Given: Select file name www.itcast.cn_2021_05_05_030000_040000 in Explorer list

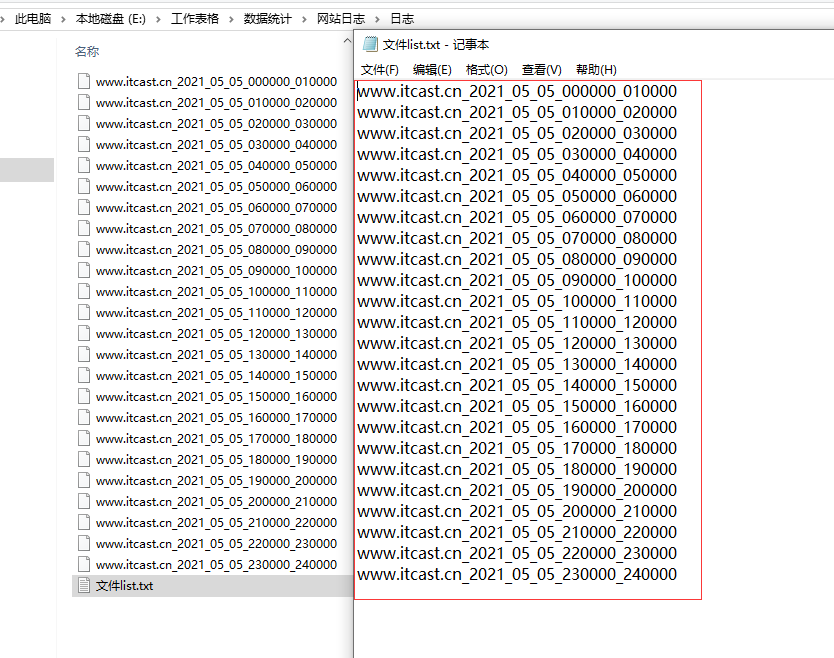Looking at the screenshot, I should (x=216, y=144).
